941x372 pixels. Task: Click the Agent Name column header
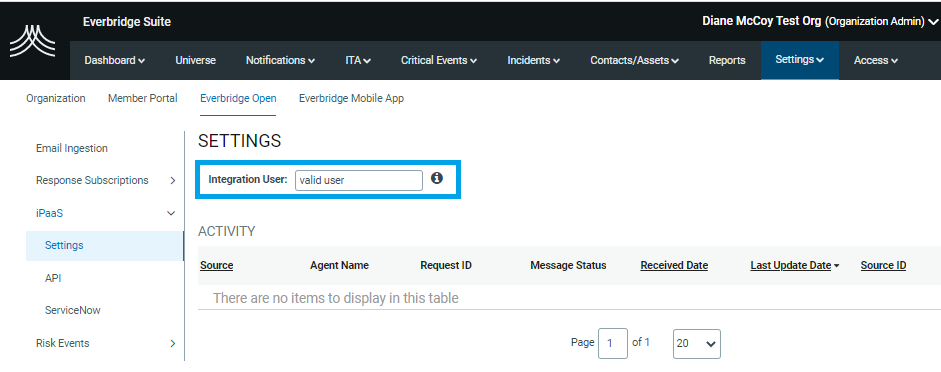tap(340, 265)
